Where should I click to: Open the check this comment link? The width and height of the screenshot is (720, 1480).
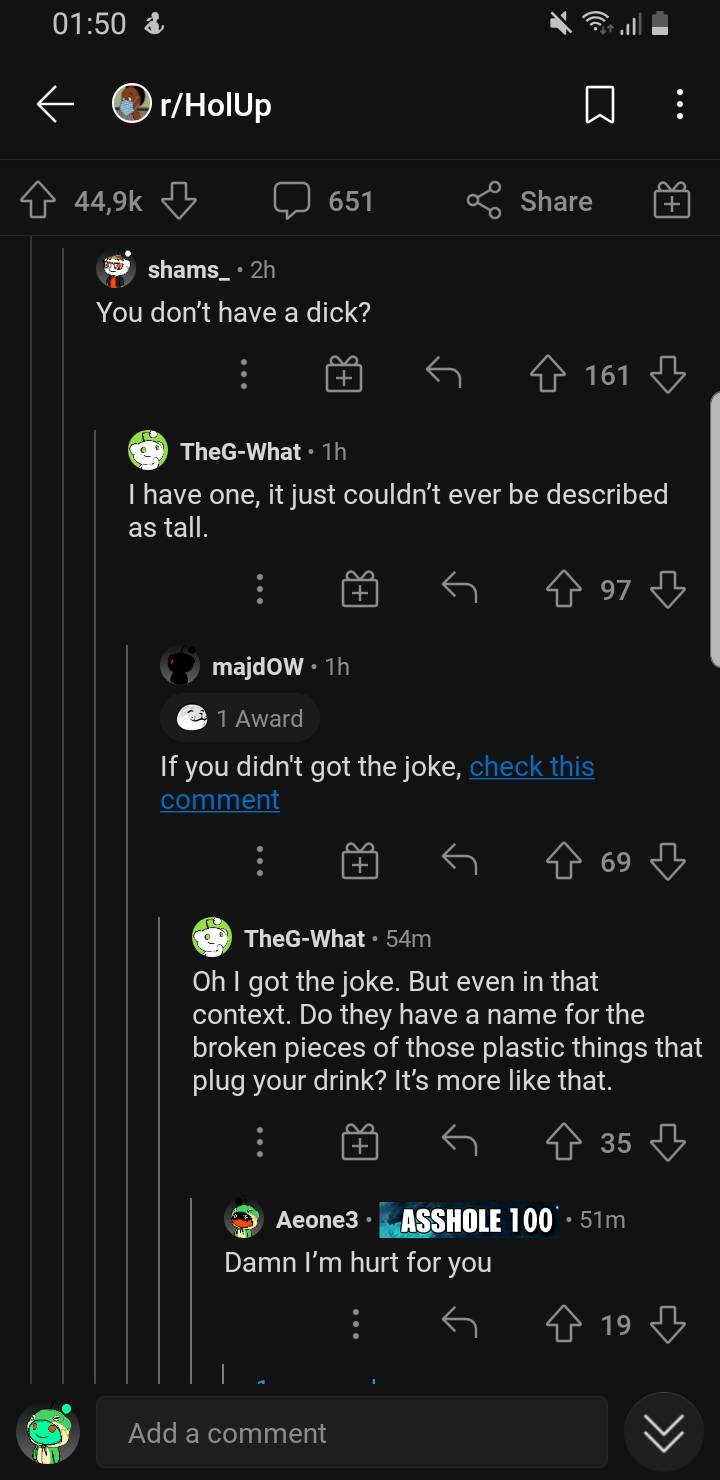coord(531,766)
